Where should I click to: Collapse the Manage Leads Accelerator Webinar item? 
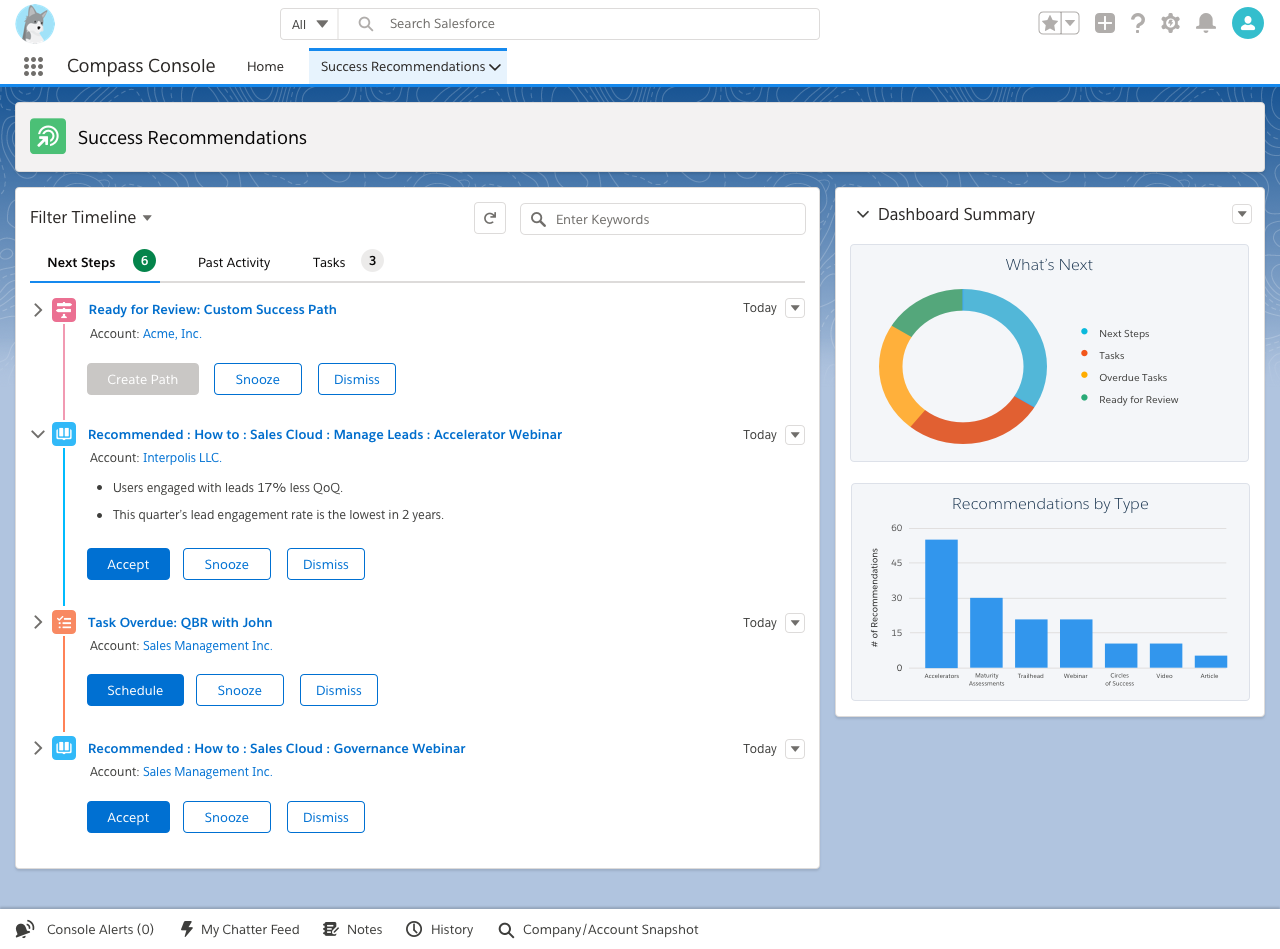(38, 434)
